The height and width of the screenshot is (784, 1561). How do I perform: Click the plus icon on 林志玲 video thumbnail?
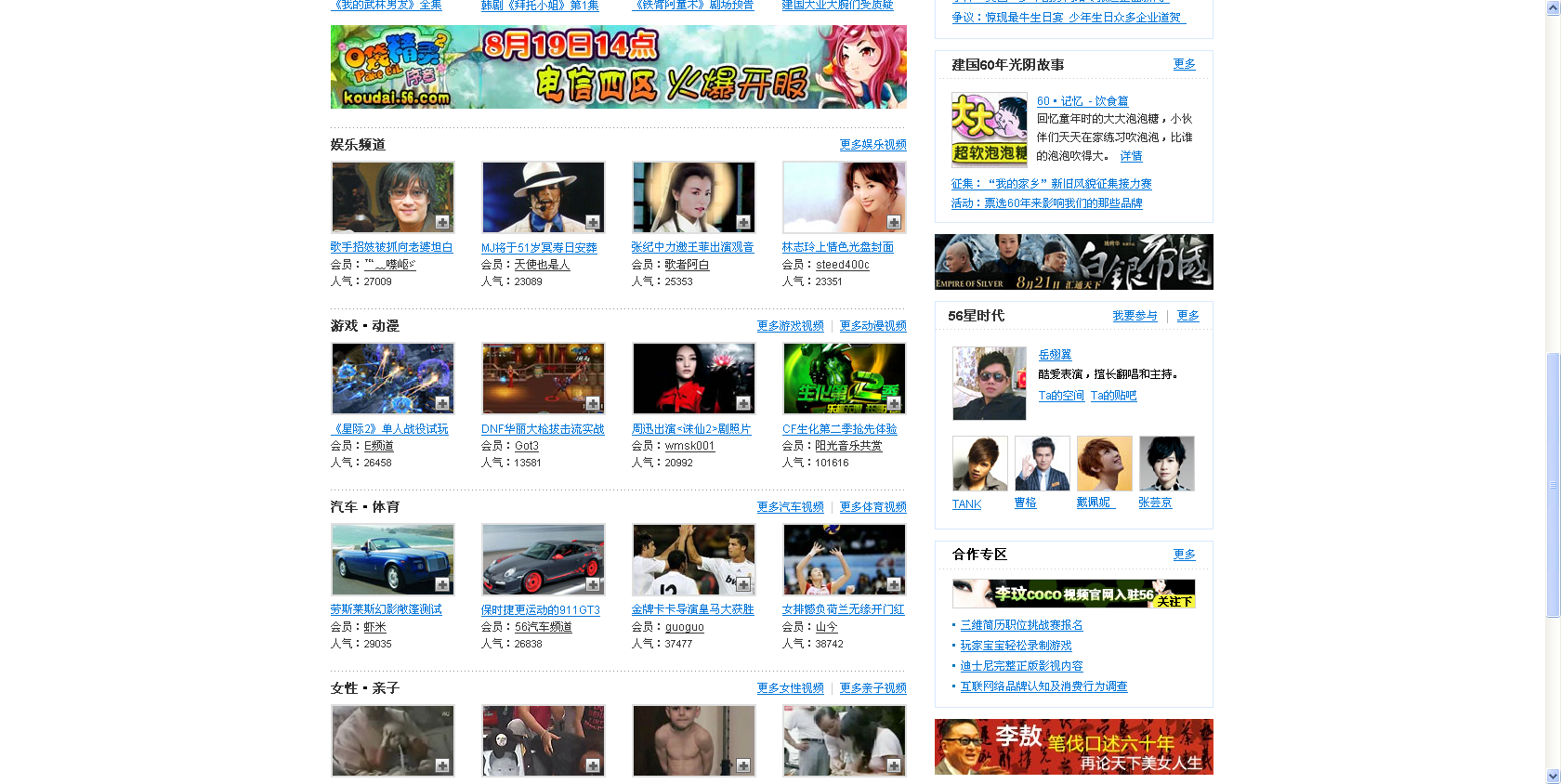point(894,223)
